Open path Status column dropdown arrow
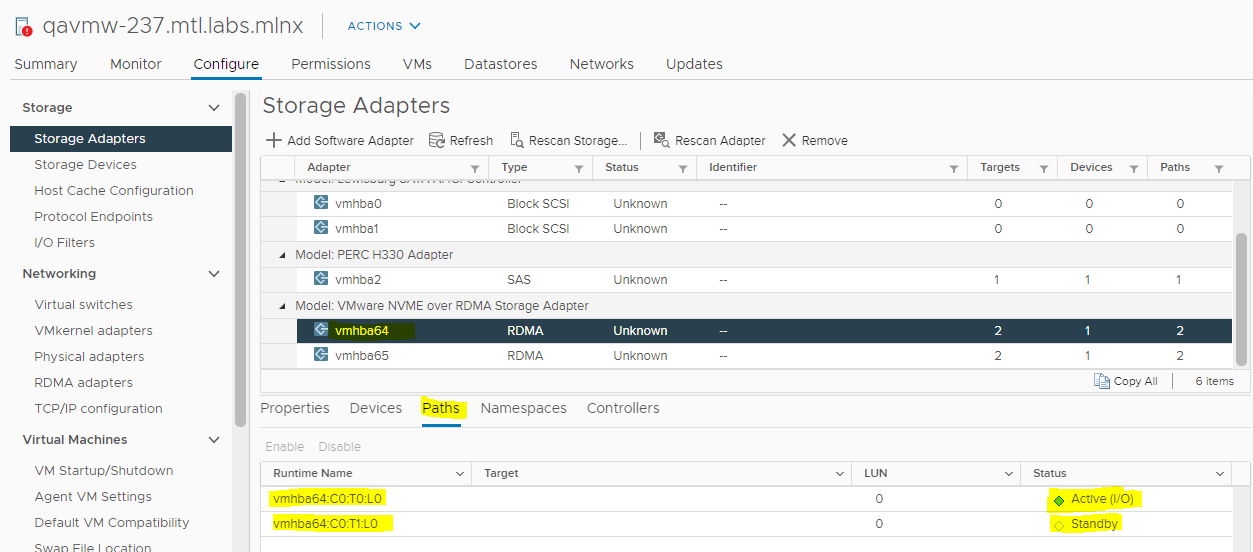Image resolution: width=1253 pixels, height=552 pixels. [1220, 474]
